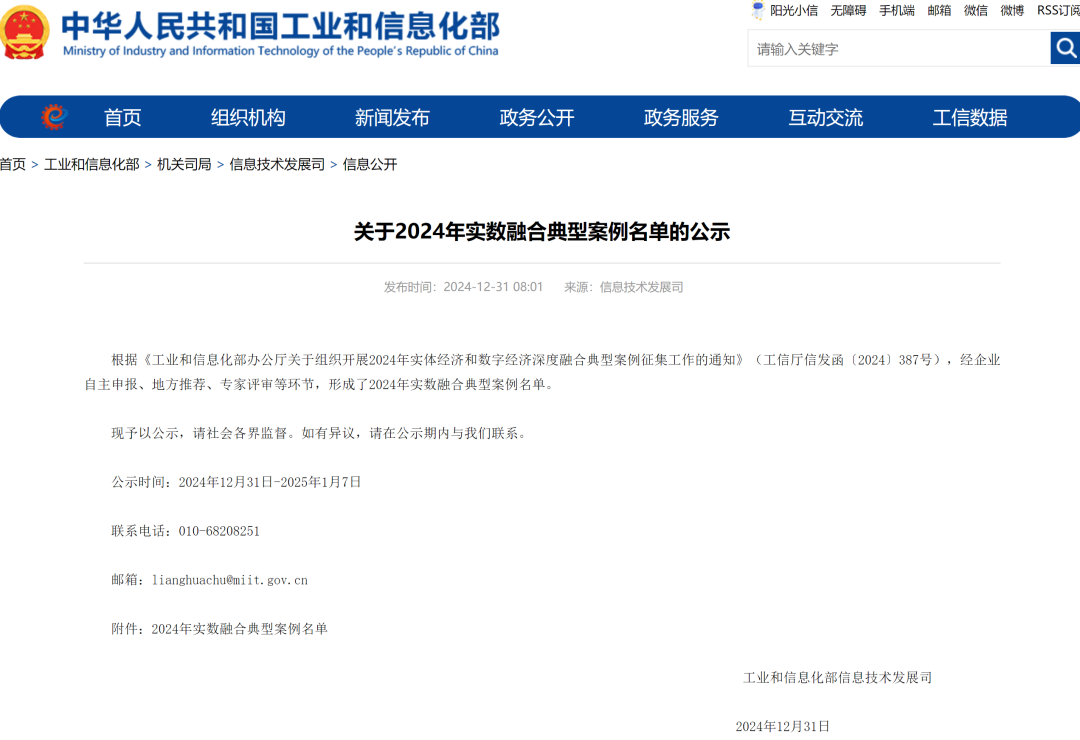
Task: Click 信息公开 breadcrumb link
Action: (370, 164)
